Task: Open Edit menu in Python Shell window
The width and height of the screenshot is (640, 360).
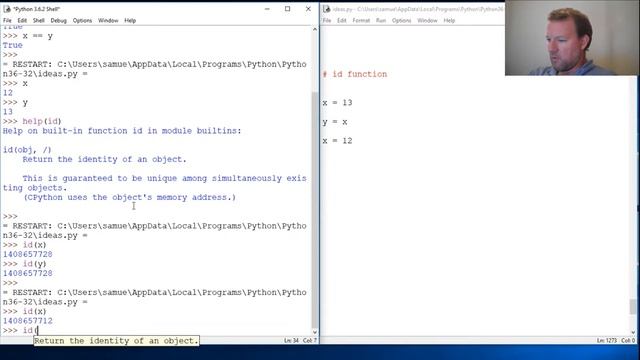Action: [22, 20]
